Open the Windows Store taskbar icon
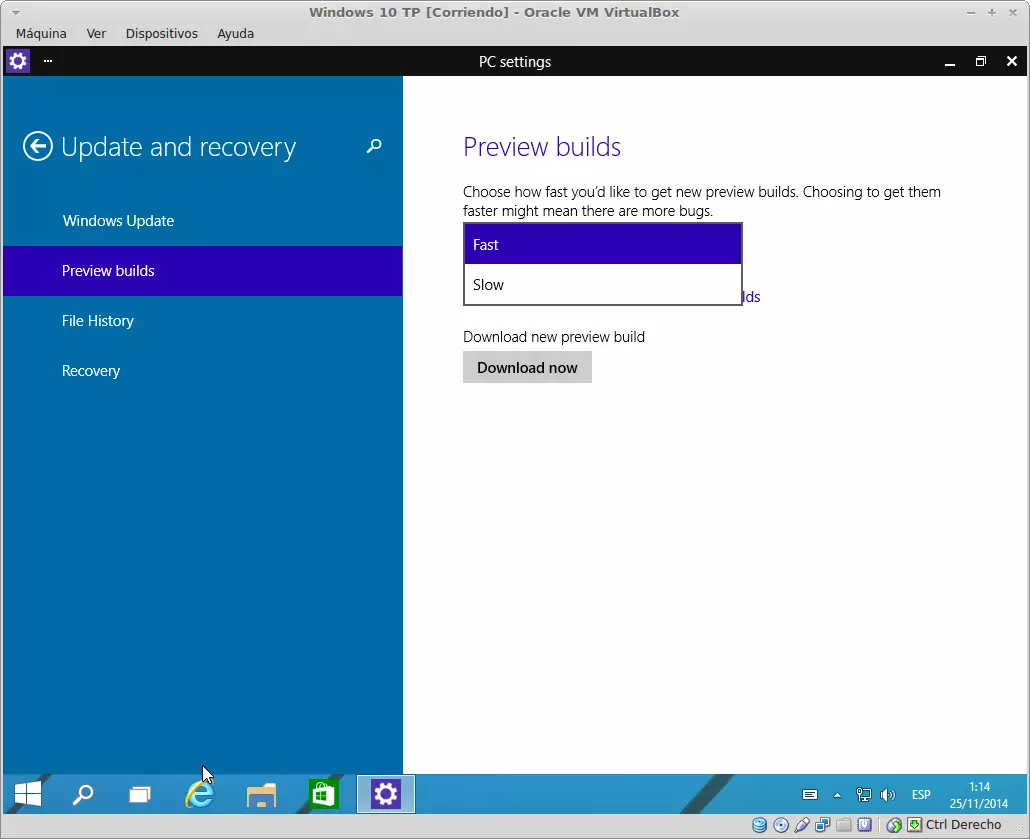Image resolution: width=1030 pixels, height=839 pixels. click(323, 795)
